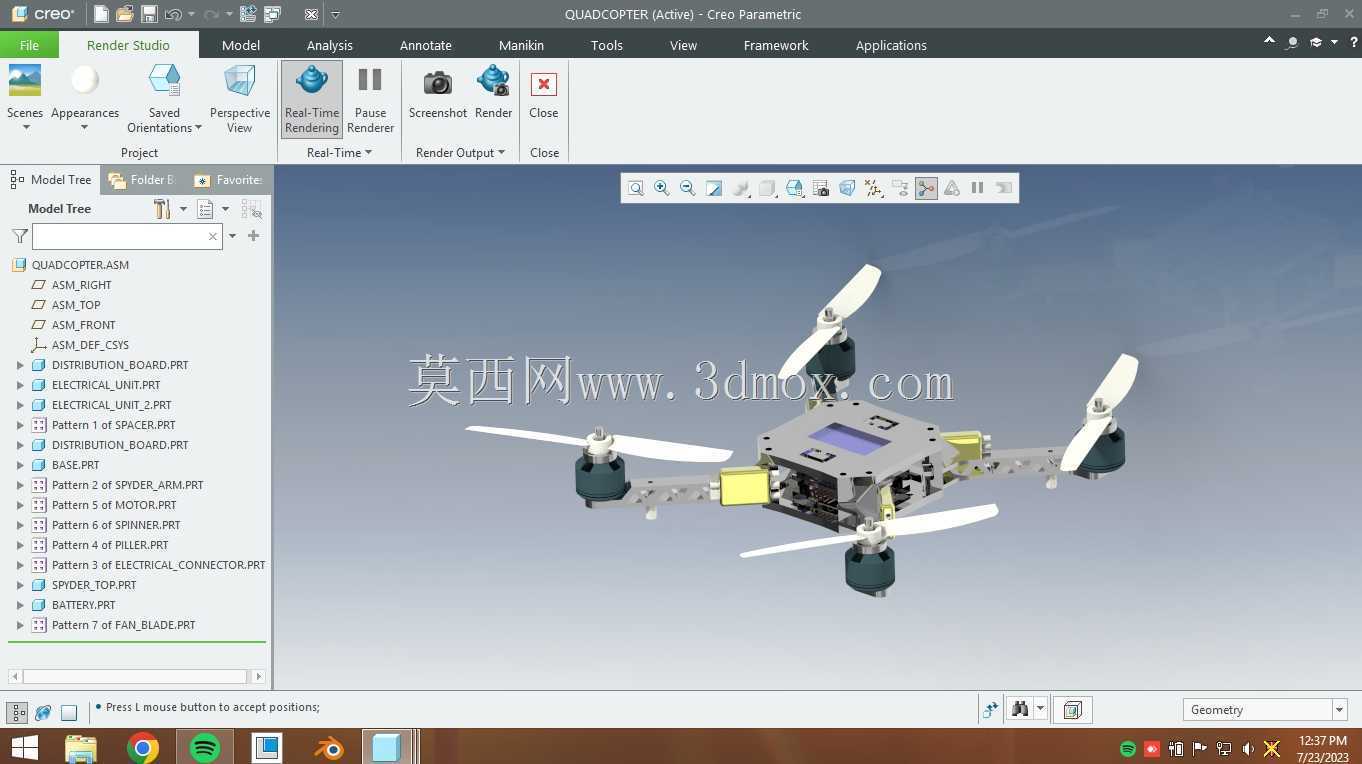Expand Pattern 1 of SPACER.PRT
The width and height of the screenshot is (1362, 764).
click(x=20, y=425)
